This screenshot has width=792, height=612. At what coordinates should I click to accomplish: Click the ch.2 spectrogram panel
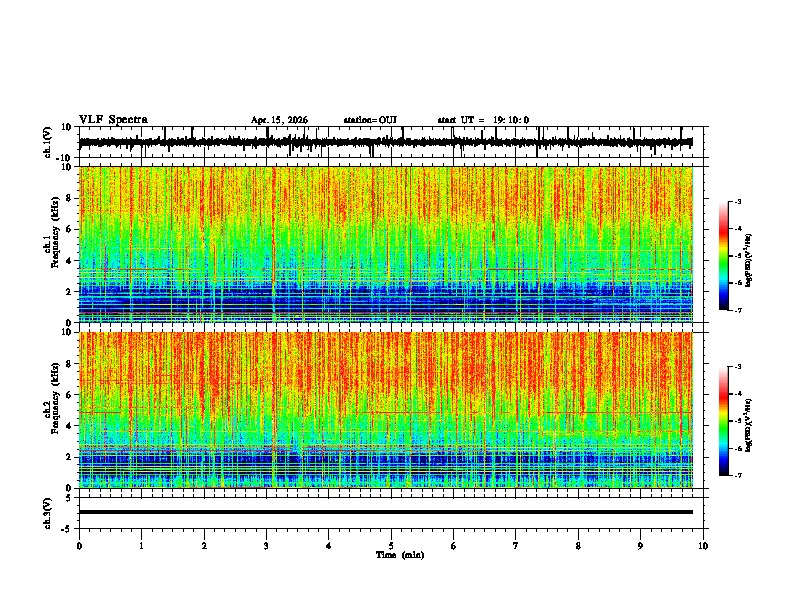(x=386, y=410)
